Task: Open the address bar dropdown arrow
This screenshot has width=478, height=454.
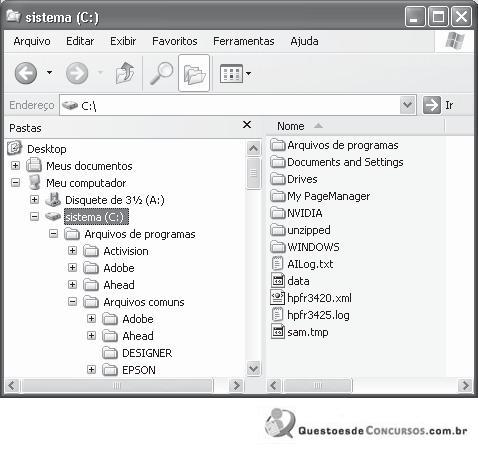Action: point(407,105)
